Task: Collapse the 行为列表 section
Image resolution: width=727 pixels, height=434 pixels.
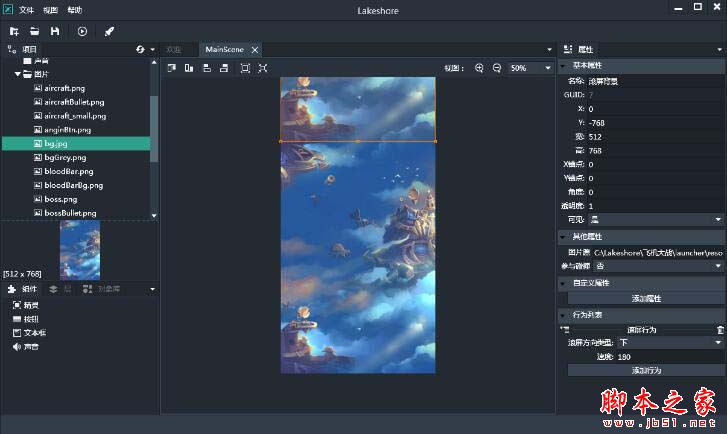Action: 563,315
